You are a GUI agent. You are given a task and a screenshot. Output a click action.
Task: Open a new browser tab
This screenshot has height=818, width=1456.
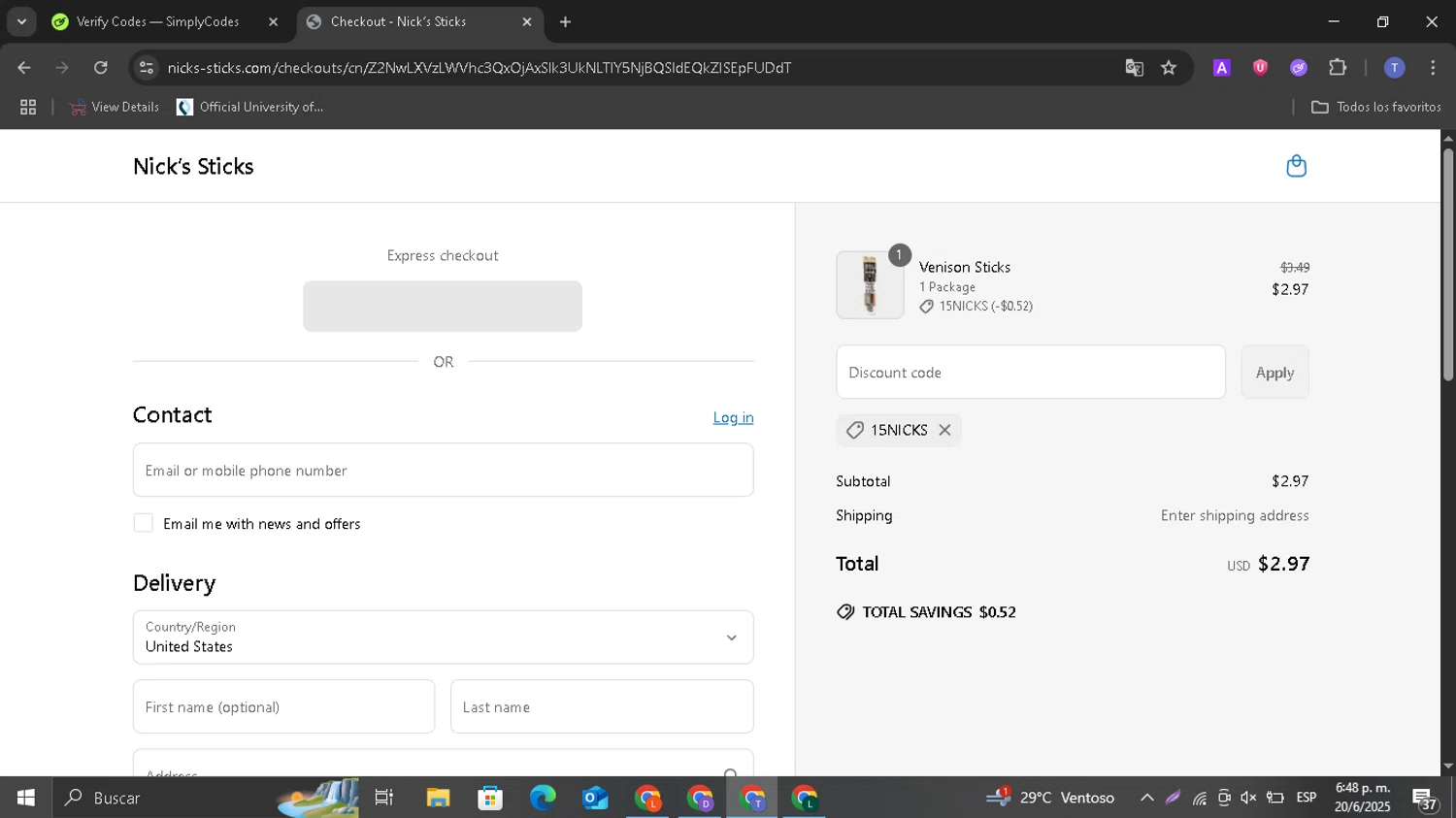point(566,21)
